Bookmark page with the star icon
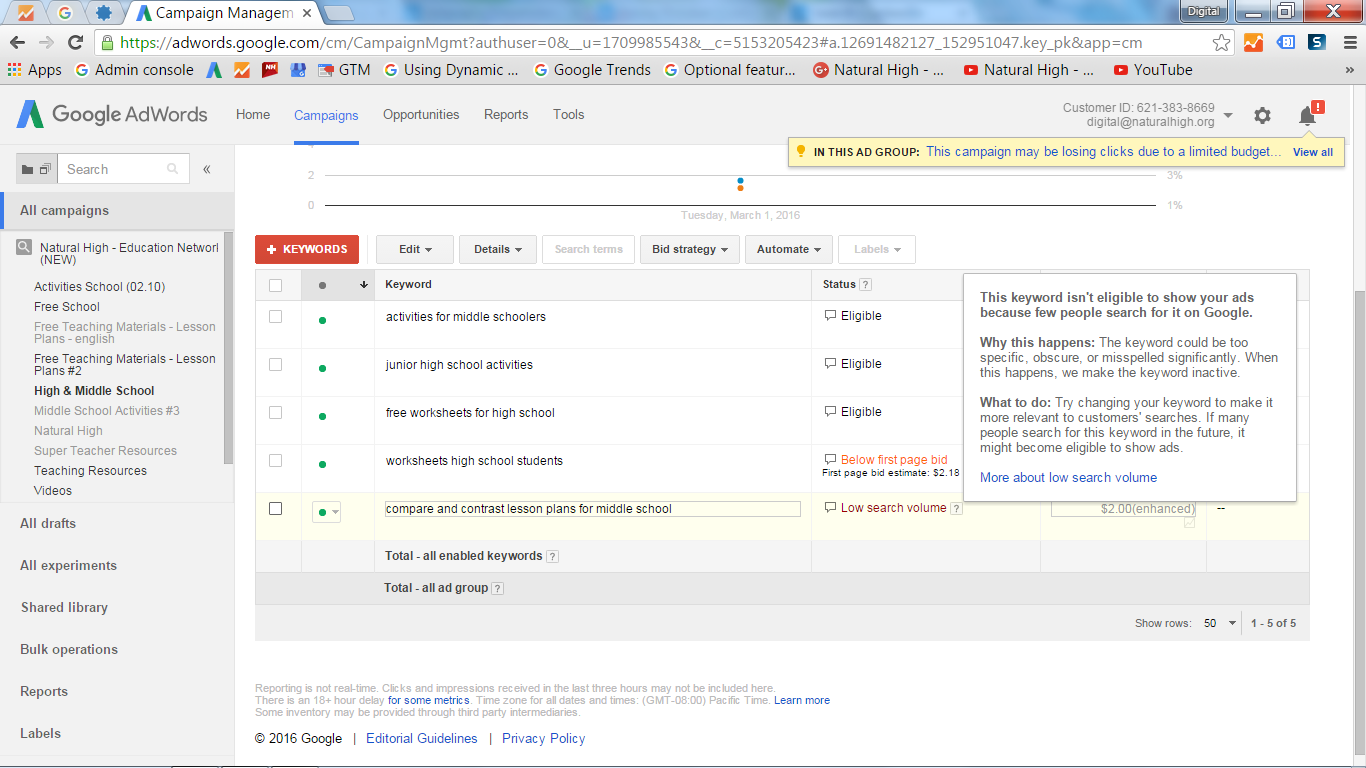The height and width of the screenshot is (768, 1366). tap(1221, 43)
